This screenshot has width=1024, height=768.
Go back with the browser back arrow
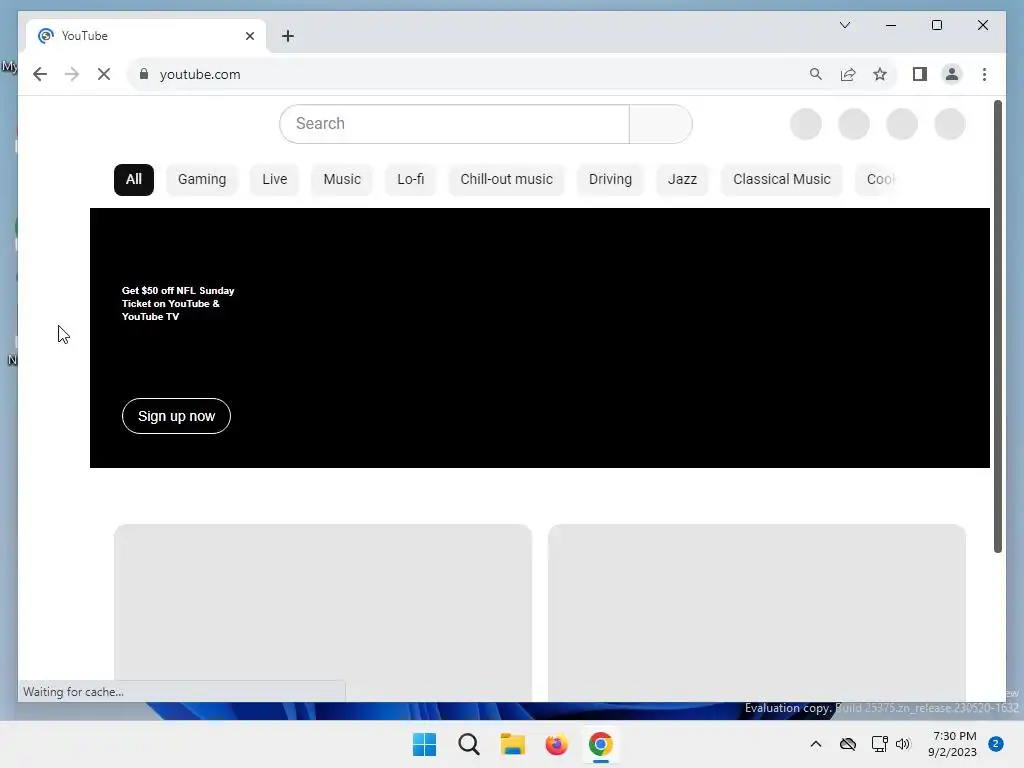pyautogui.click(x=40, y=74)
